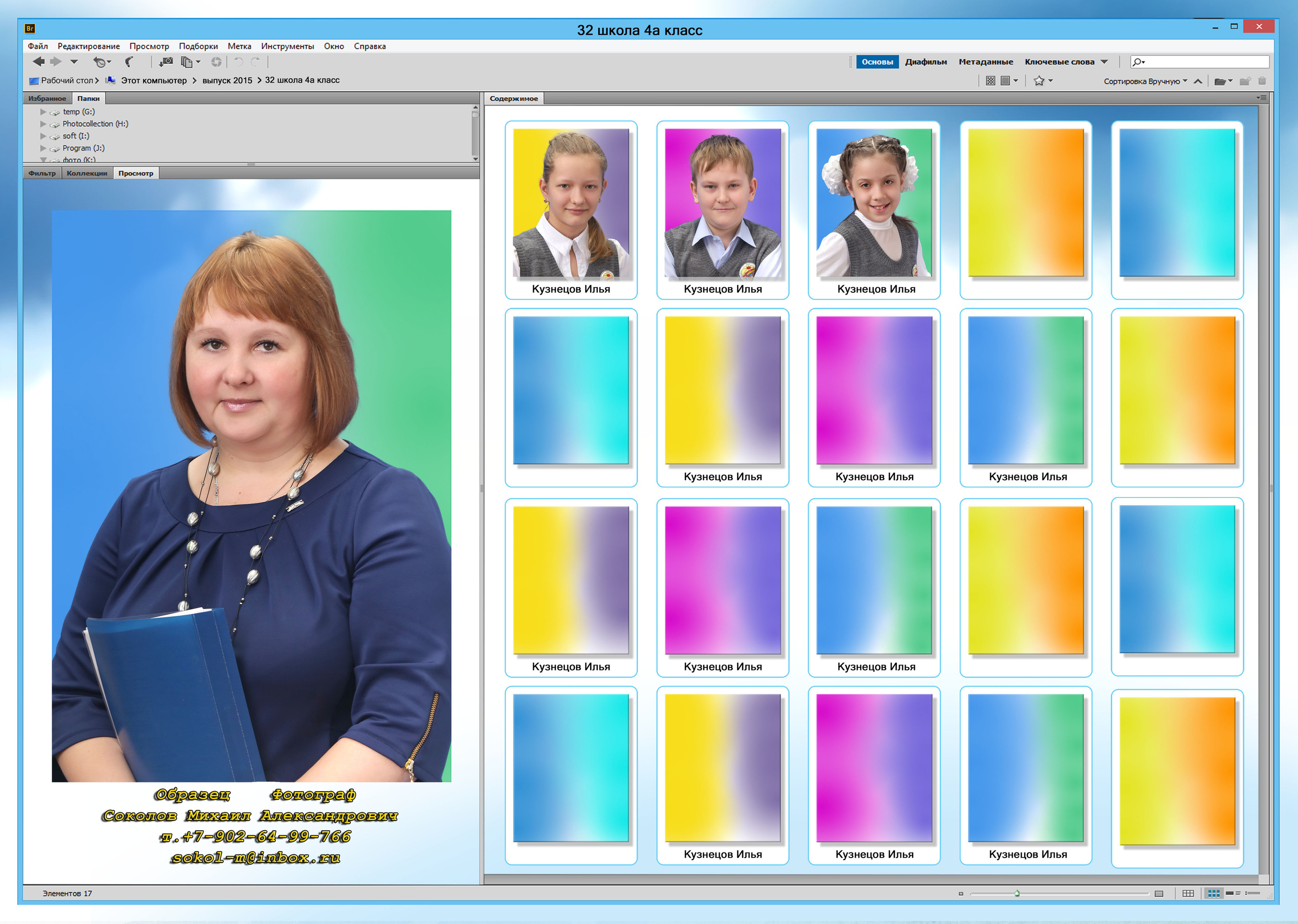Switch to the Коллекции tab
Screen dimensions: 1298x924
tap(87, 173)
